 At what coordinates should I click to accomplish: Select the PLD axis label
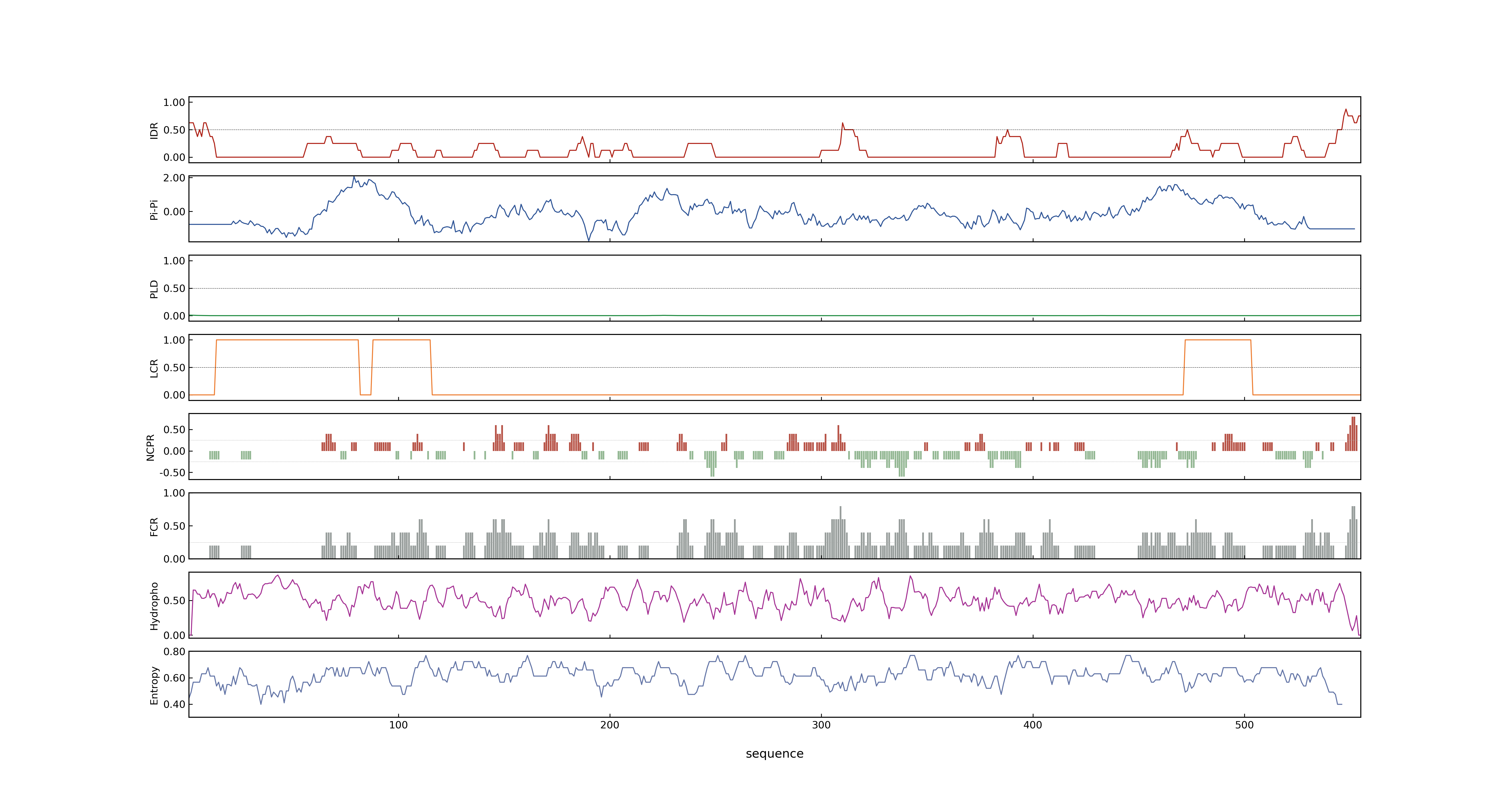point(154,288)
